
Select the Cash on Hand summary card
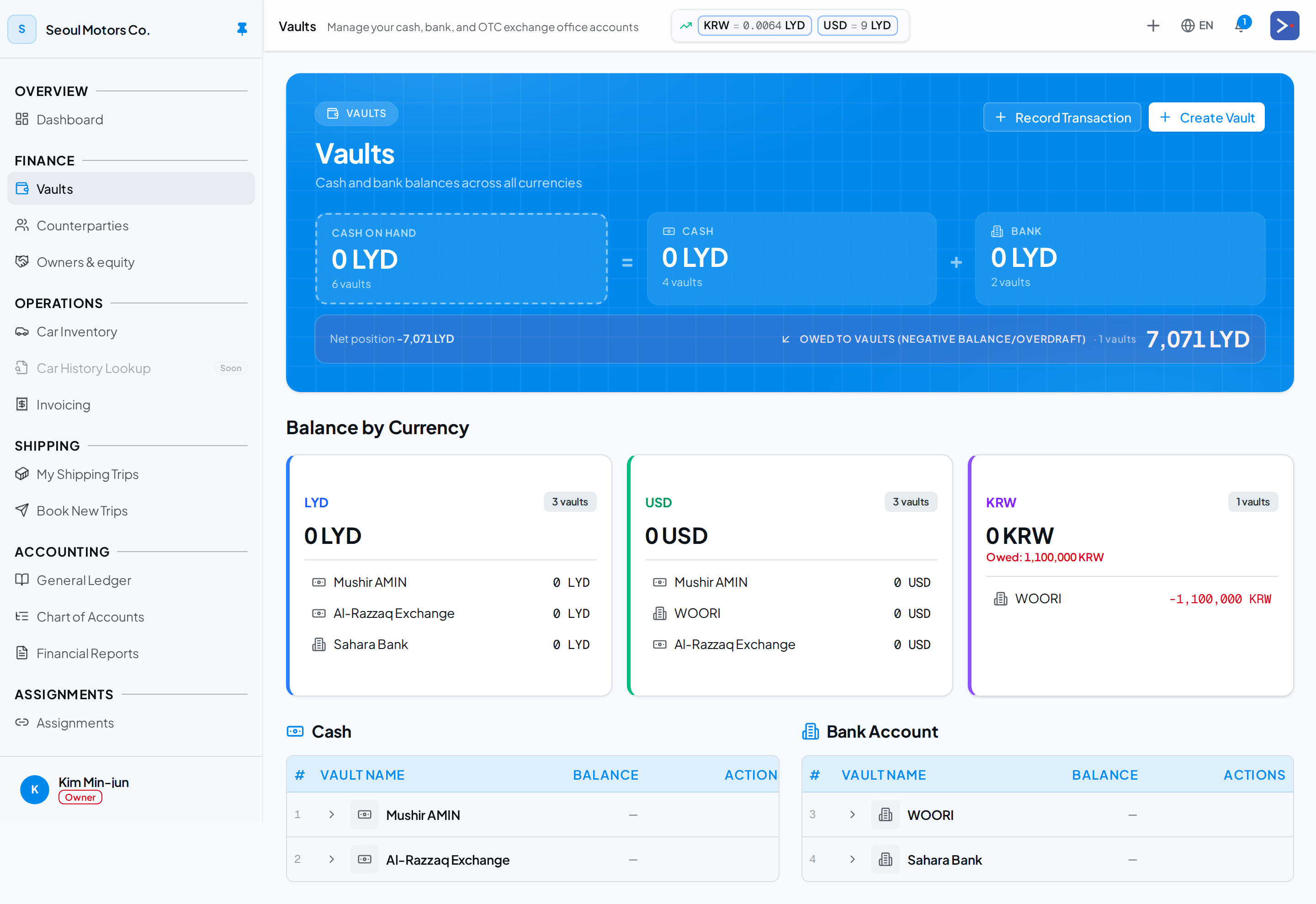462,259
